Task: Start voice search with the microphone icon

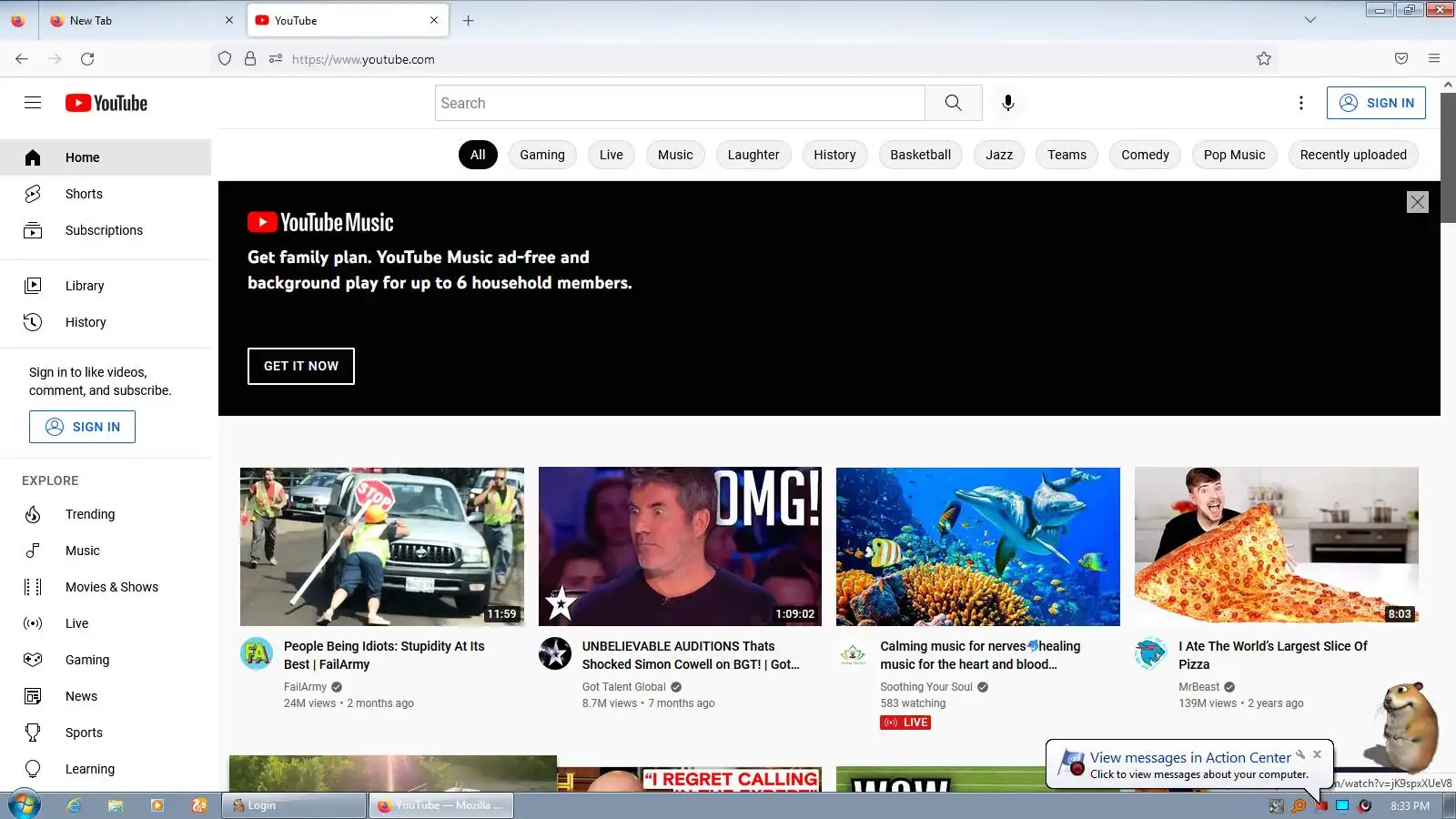Action: pyautogui.click(x=1007, y=103)
